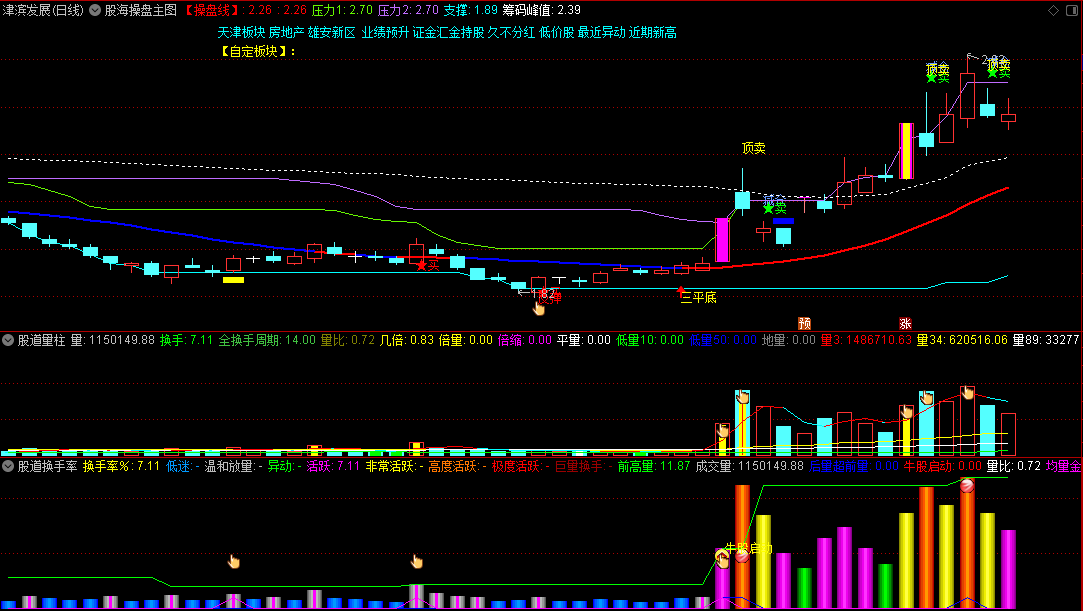Click the 倍缩: 0.00 readout
The height and width of the screenshot is (611, 1083).
(525, 340)
